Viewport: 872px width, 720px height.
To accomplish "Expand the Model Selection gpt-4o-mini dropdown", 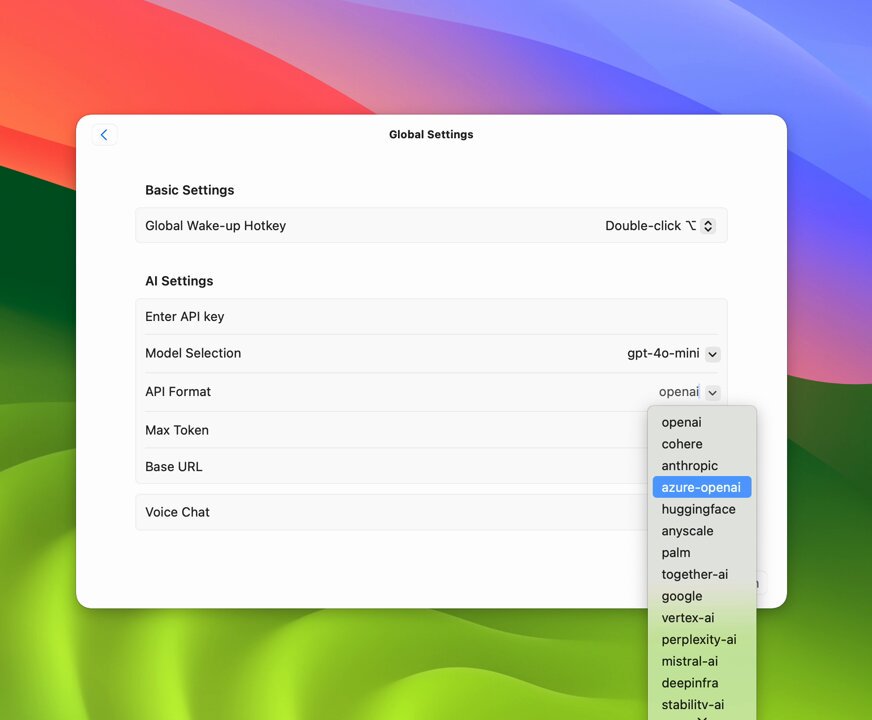I will (712, 354).
